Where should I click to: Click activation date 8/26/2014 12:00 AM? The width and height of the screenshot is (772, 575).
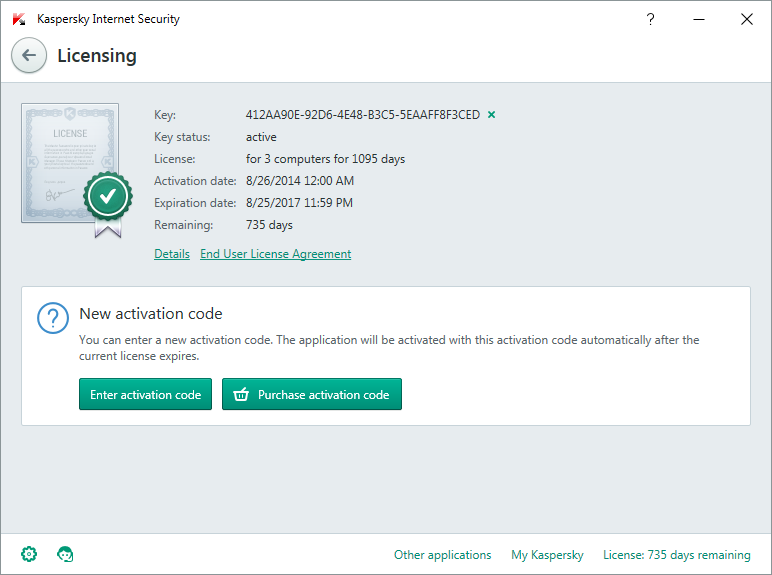click(300, 181)
